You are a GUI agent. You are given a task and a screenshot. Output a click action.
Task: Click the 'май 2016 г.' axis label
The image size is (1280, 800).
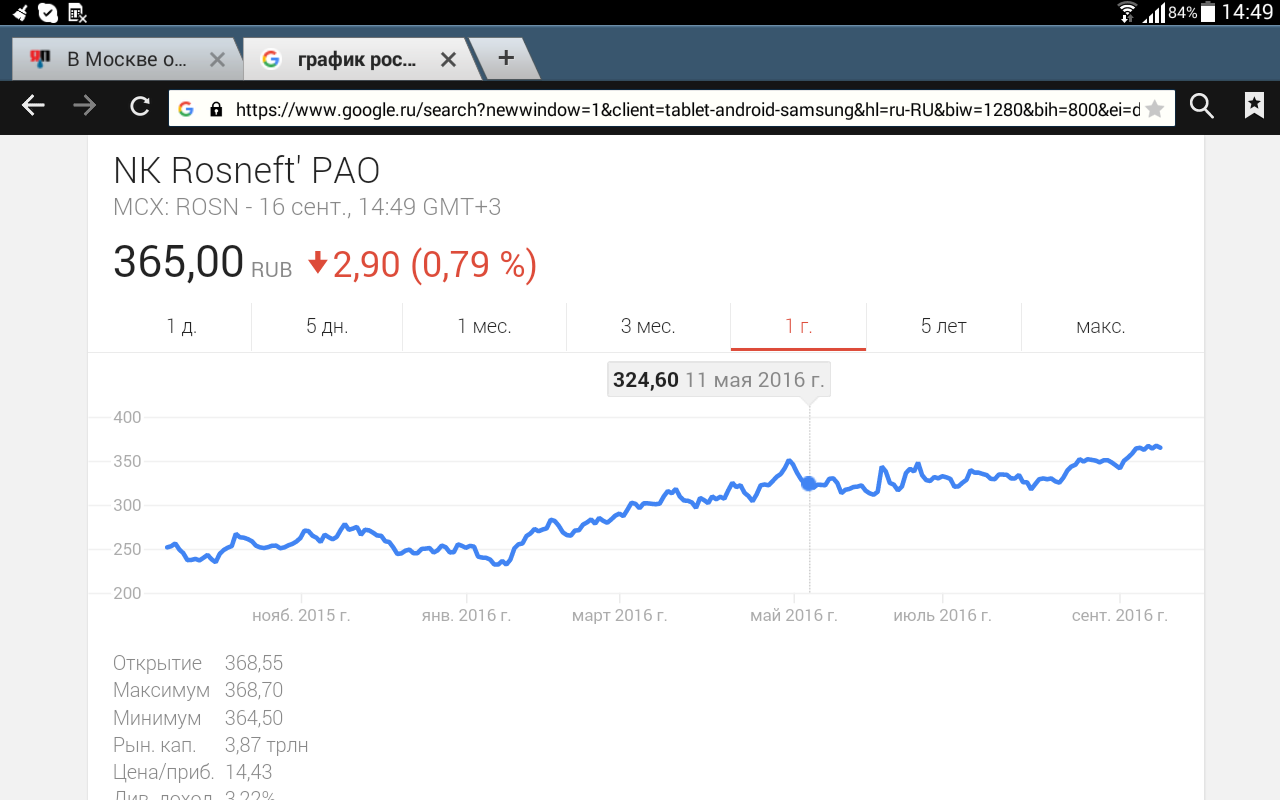pyautogui.click(x=794, y=616)
